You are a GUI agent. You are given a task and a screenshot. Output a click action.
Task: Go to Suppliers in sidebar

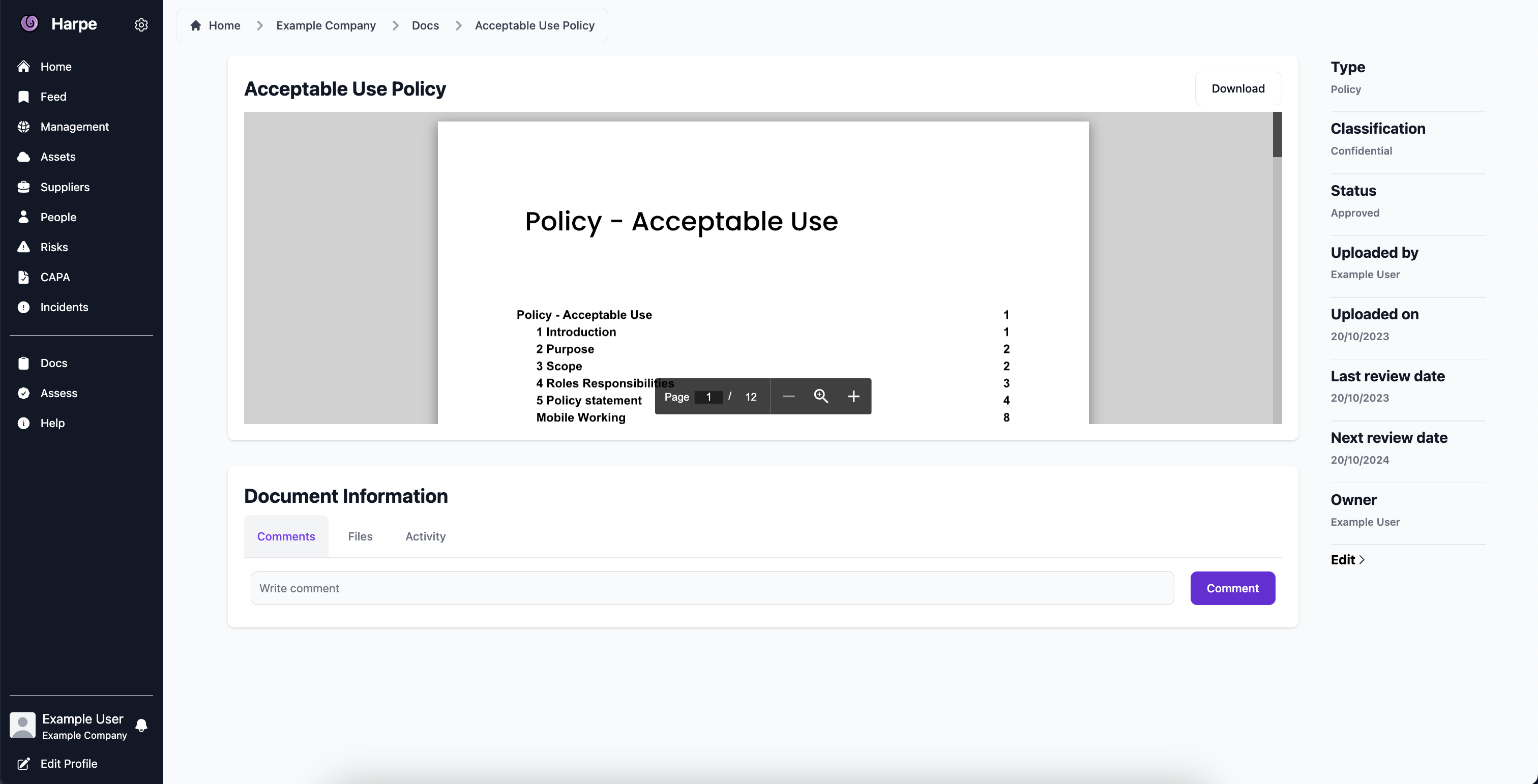pos(65,187)
